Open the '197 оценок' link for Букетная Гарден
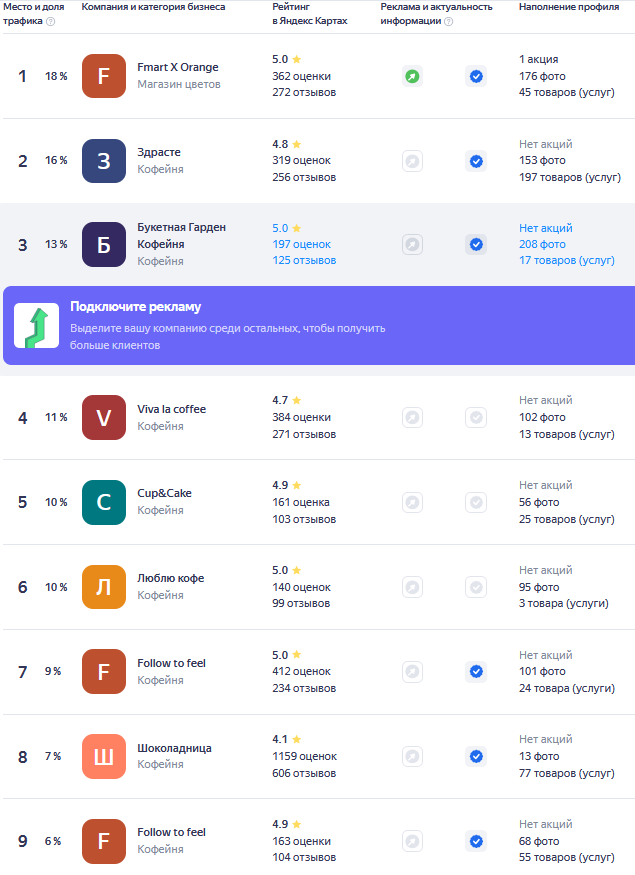This screenshot has width=635, height=875. click(301, 244)
